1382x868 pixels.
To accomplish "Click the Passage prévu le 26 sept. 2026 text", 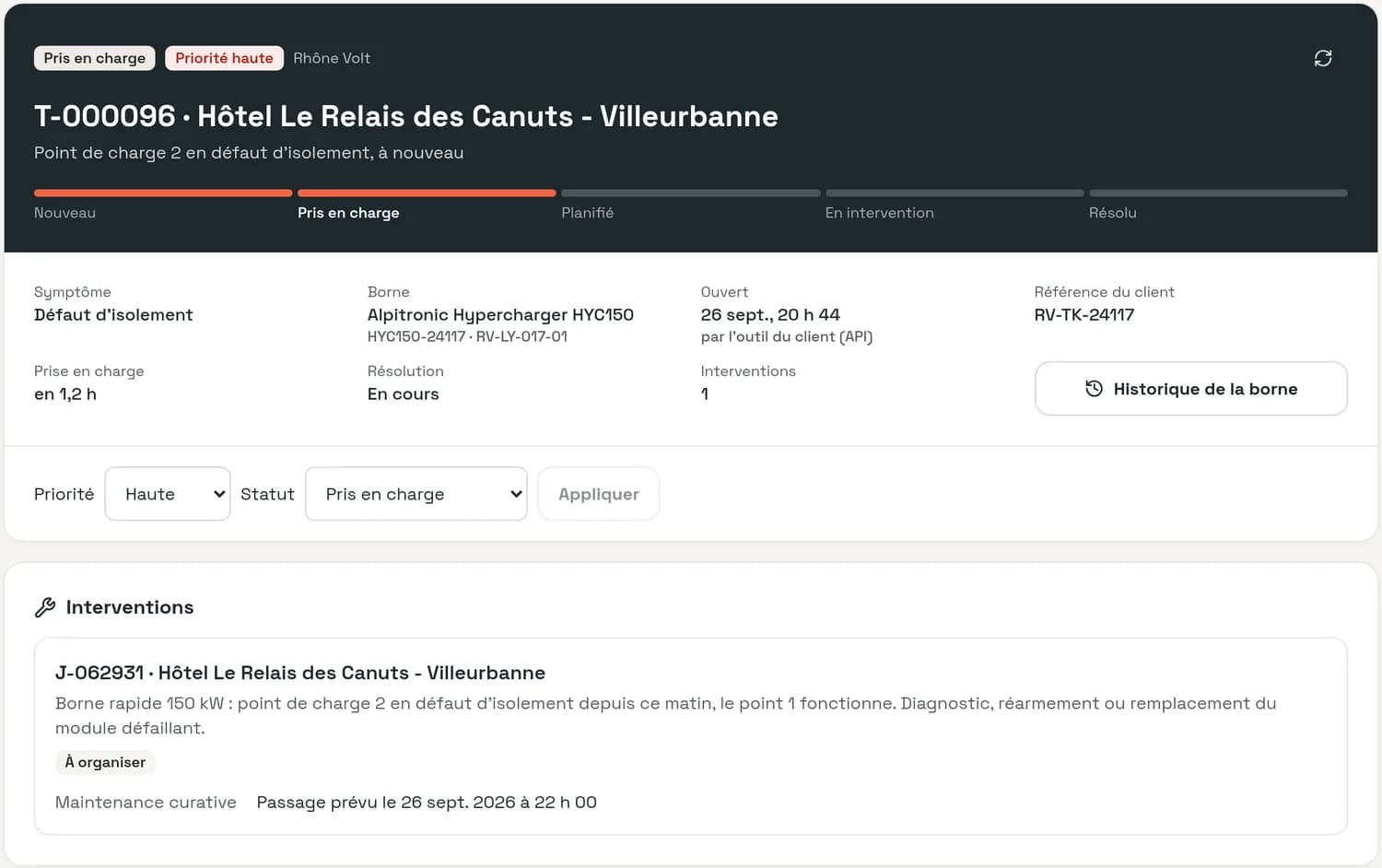I will click(427, 803).
